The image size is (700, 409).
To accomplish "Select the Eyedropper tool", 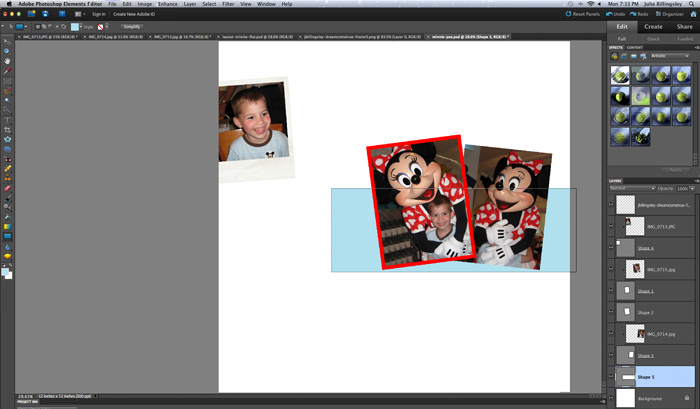I will (7, 71).
